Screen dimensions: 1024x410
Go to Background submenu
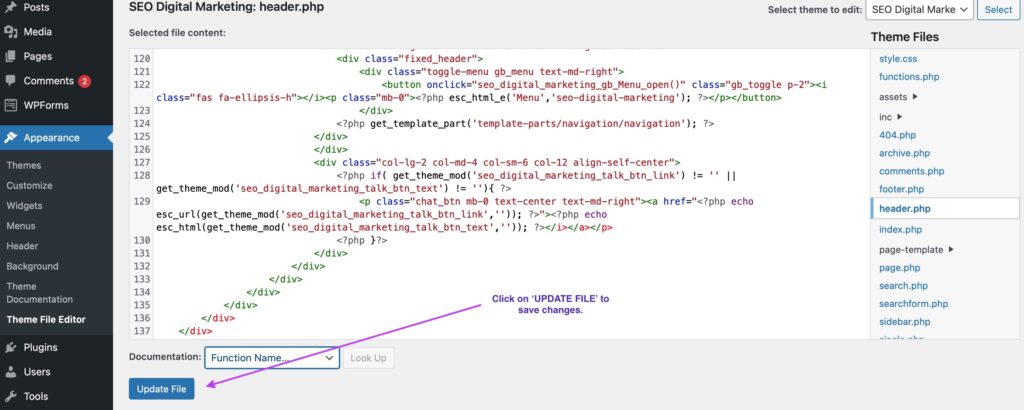[33, 266]
